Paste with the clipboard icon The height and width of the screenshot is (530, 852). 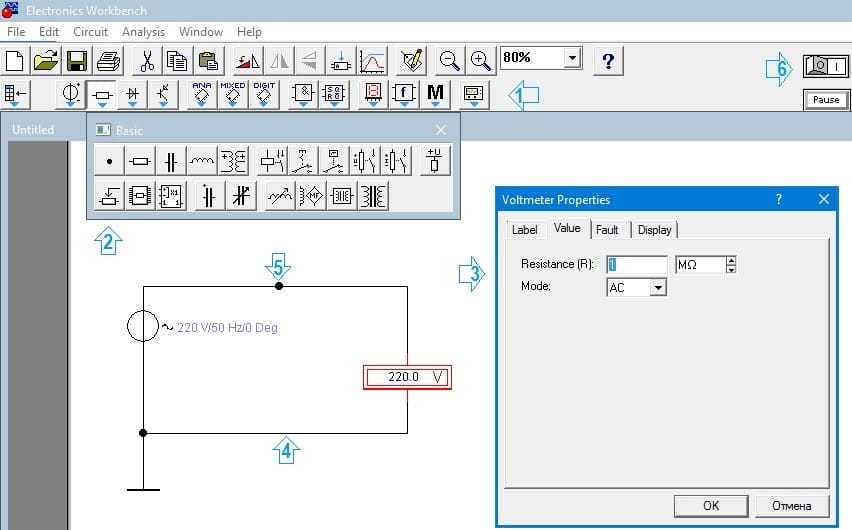[208, 61]
